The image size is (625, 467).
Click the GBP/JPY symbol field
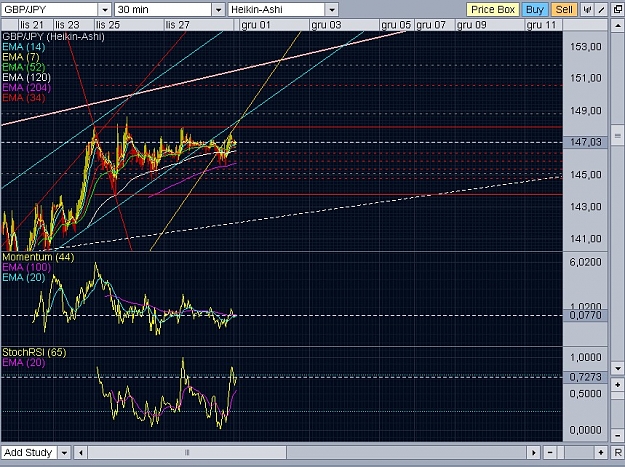pyautogui.click(x=49, y=10)
